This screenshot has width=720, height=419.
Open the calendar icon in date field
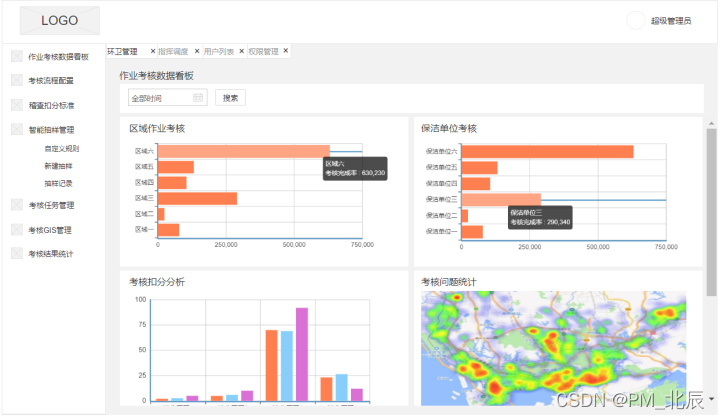(198, 97)
